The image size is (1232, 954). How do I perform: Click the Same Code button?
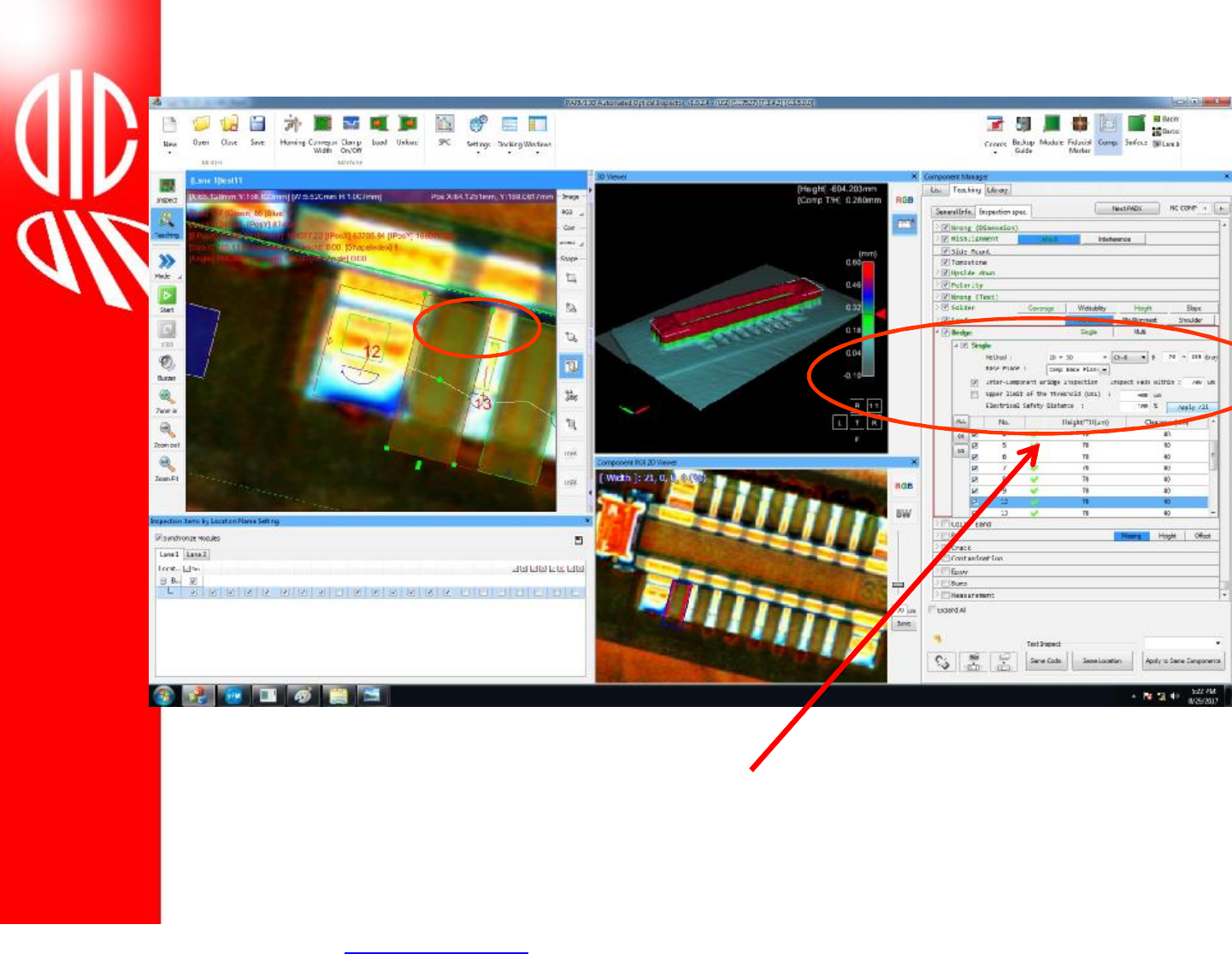[x=1045, y=661]
